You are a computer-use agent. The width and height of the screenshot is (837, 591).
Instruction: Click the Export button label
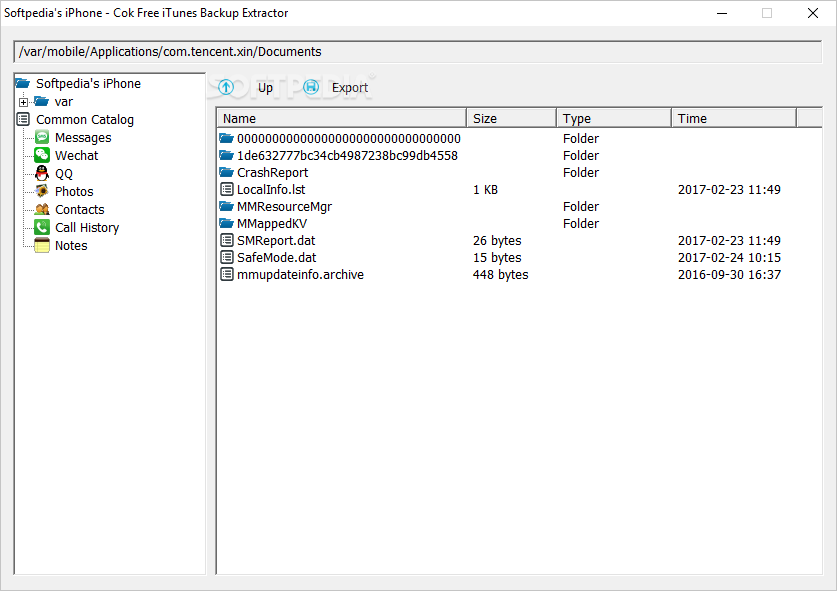click(x=350, y=88)
